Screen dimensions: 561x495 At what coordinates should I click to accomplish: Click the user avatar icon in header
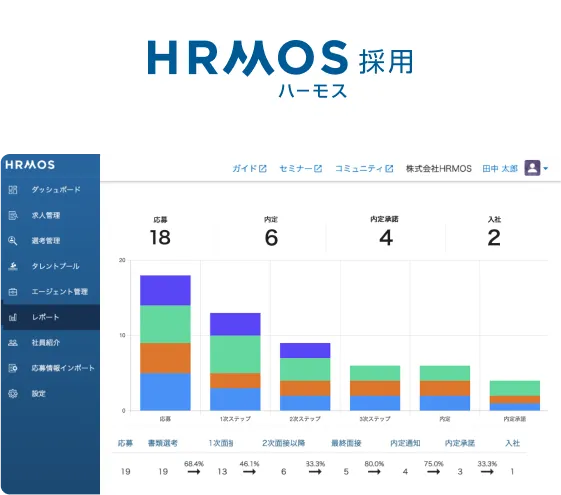[x=532, y=168]
